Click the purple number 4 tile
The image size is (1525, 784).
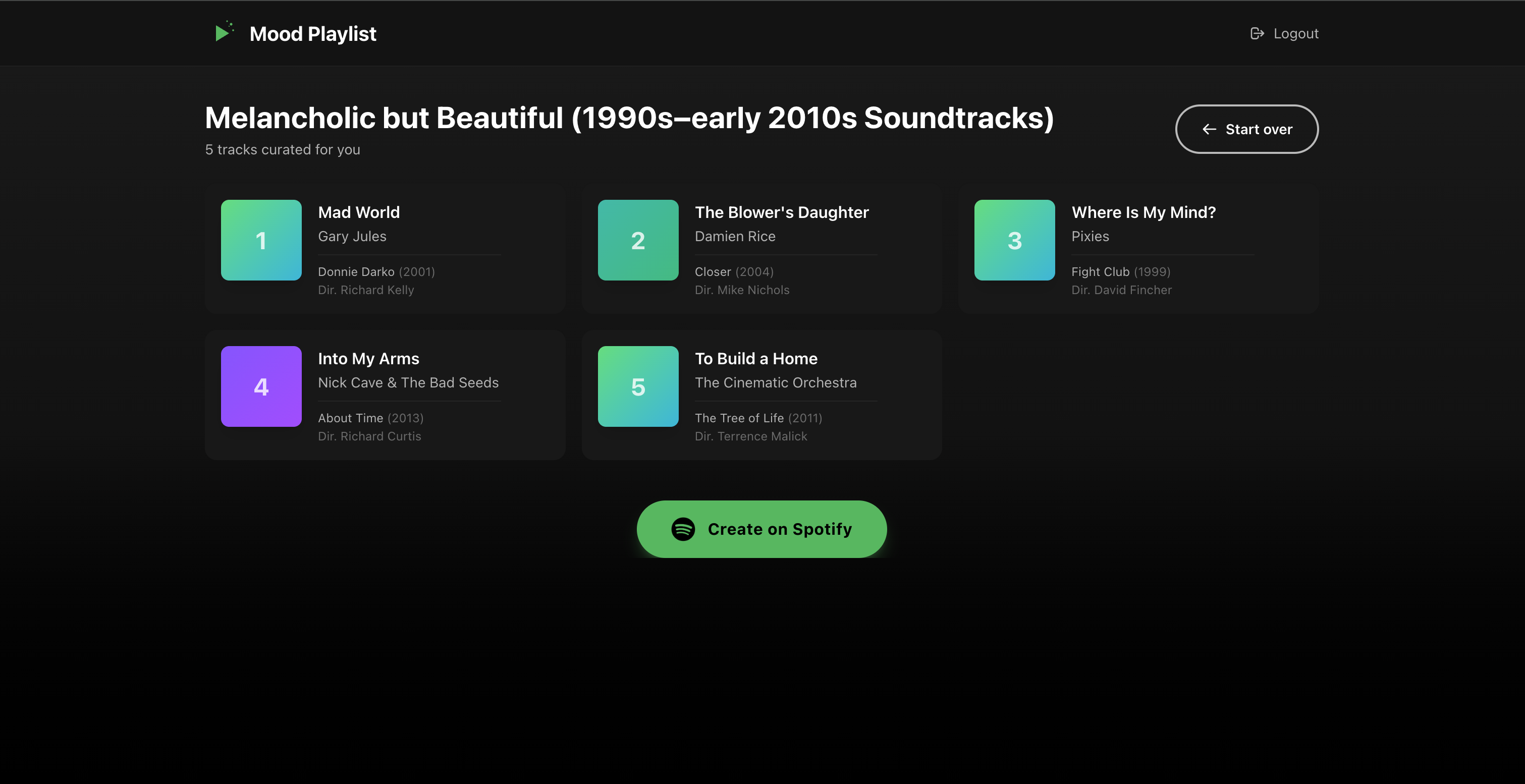[x=261, y=386]
